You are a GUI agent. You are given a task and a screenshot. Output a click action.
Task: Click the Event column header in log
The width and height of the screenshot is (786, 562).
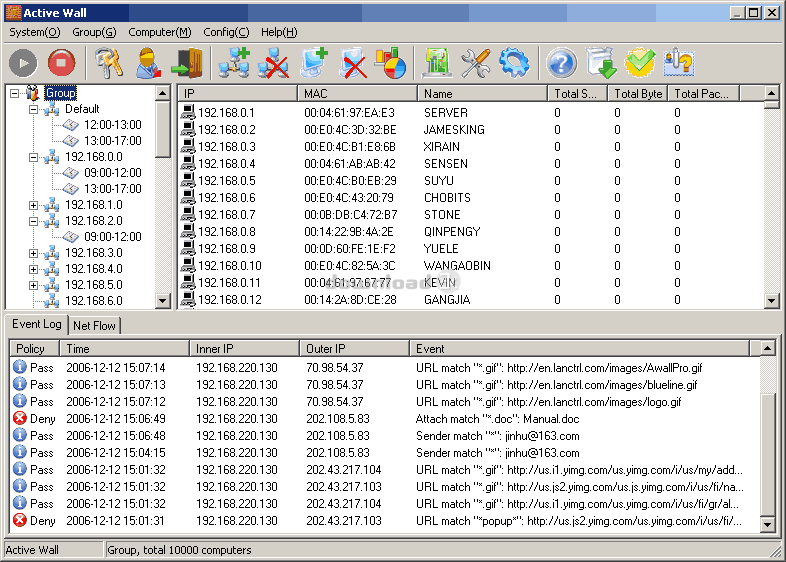point(580,348)
